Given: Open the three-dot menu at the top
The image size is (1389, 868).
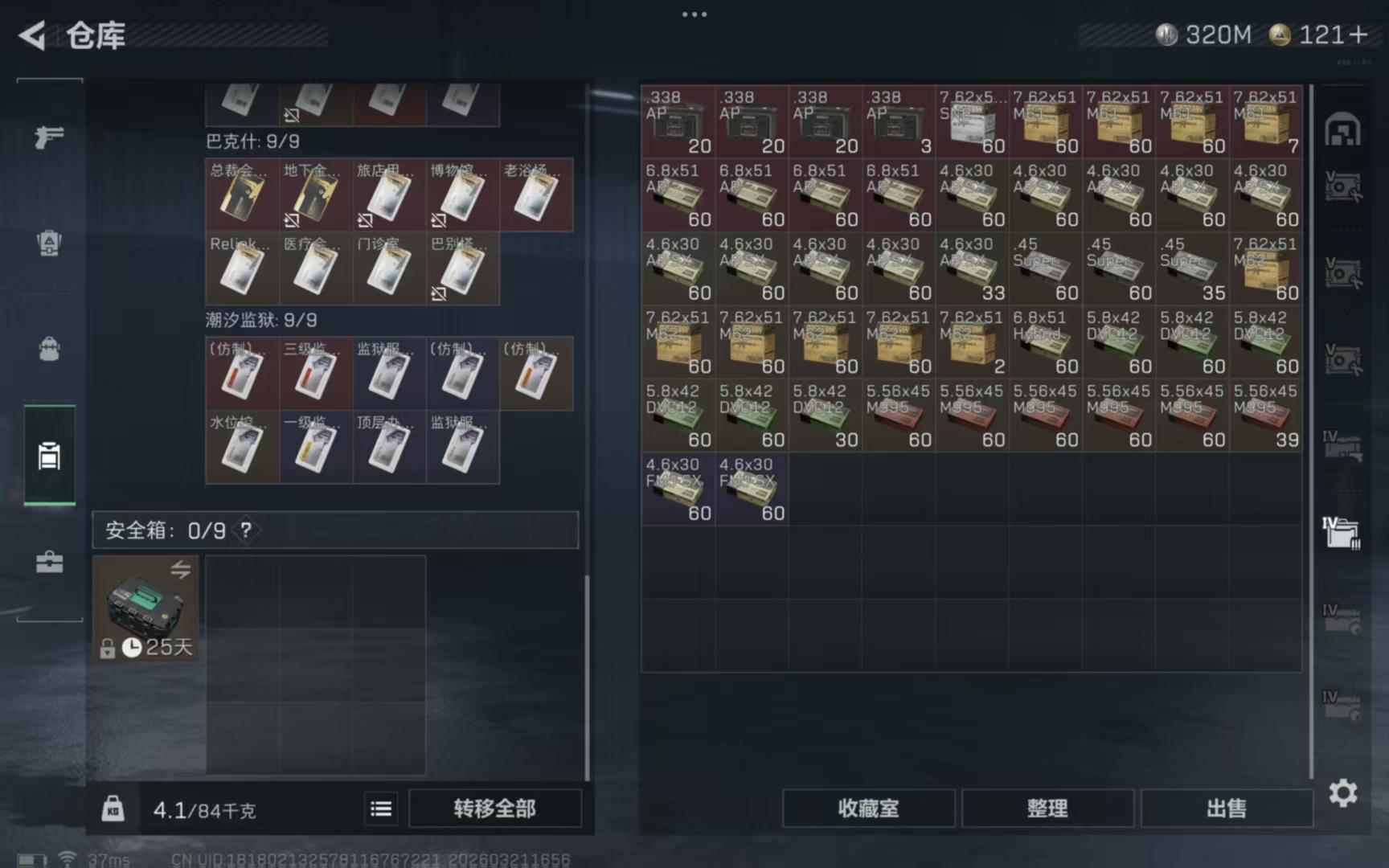Looking at the screenshot, I should pos(694,14).
